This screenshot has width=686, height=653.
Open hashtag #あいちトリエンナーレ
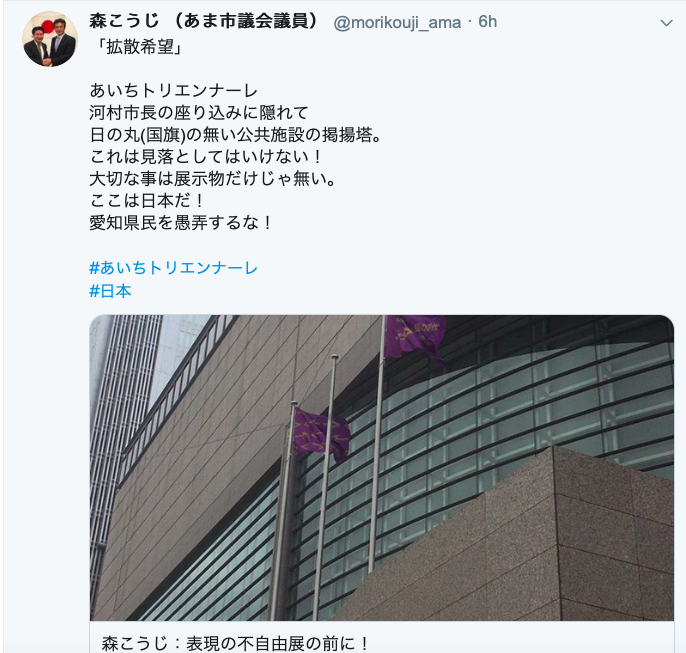click(174, 268)
